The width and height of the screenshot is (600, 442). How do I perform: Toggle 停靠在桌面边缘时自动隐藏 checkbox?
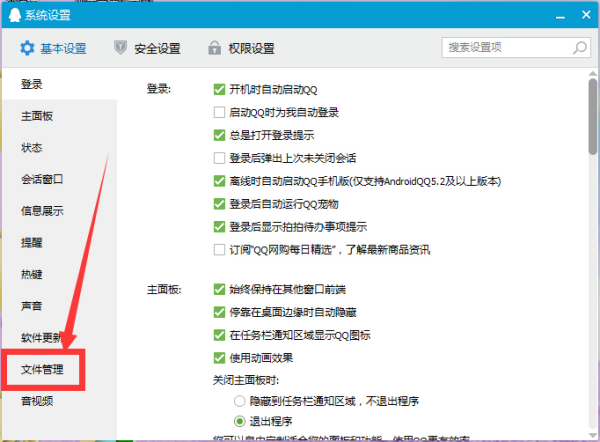[219, 312]
